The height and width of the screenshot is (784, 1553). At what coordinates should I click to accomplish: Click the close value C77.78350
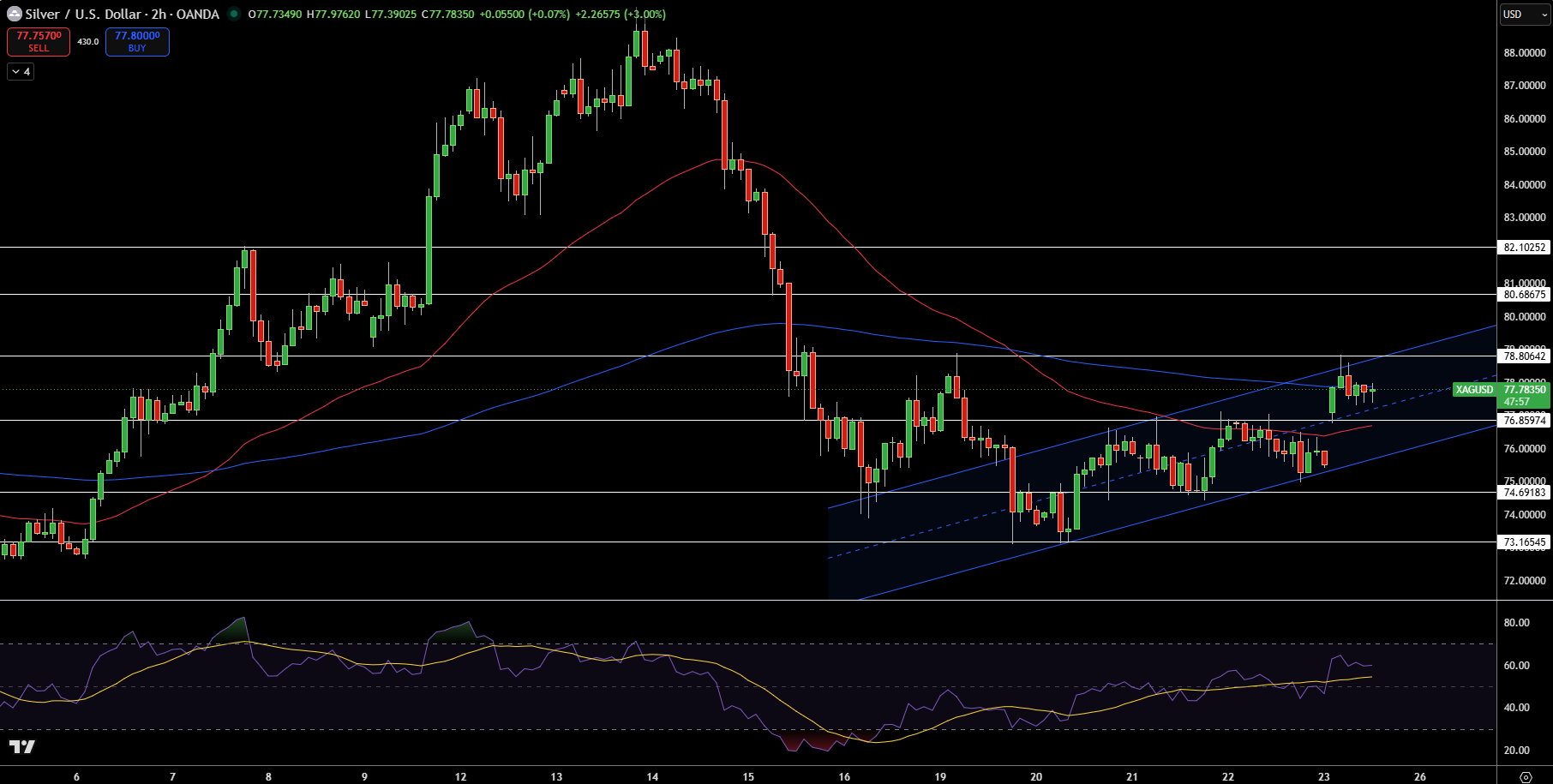coord(447,14)
